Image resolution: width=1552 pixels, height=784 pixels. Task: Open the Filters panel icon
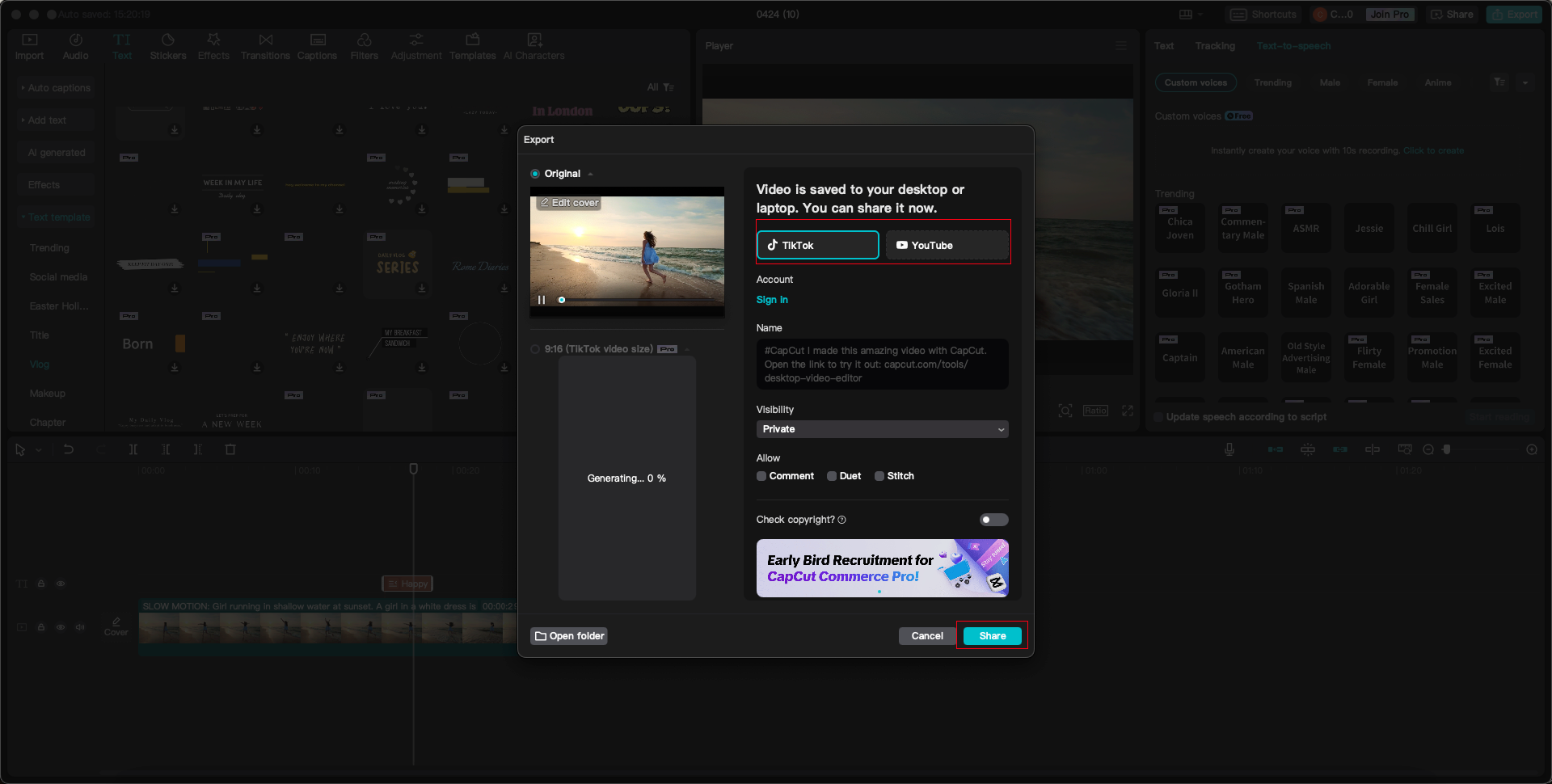365,46
